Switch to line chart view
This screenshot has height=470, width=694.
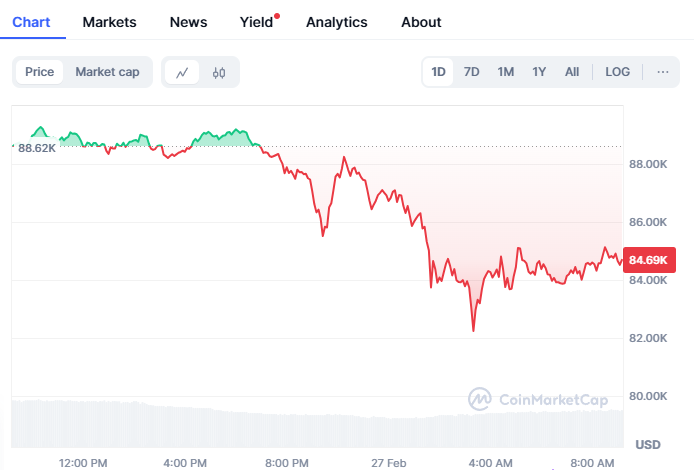(x=182, y=72)
